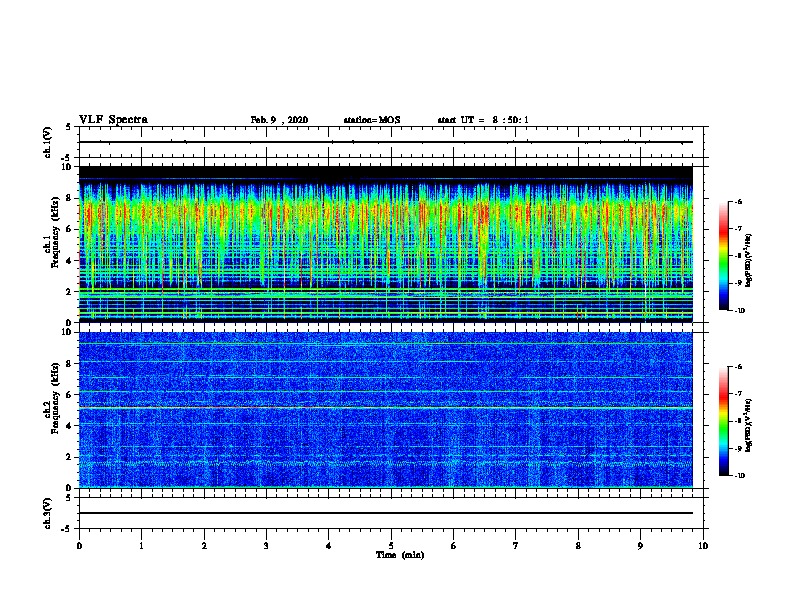This screenshot has width=792, height=612.
Task: Click the time axis tick label '10'
Action: (x=703, y=545)
